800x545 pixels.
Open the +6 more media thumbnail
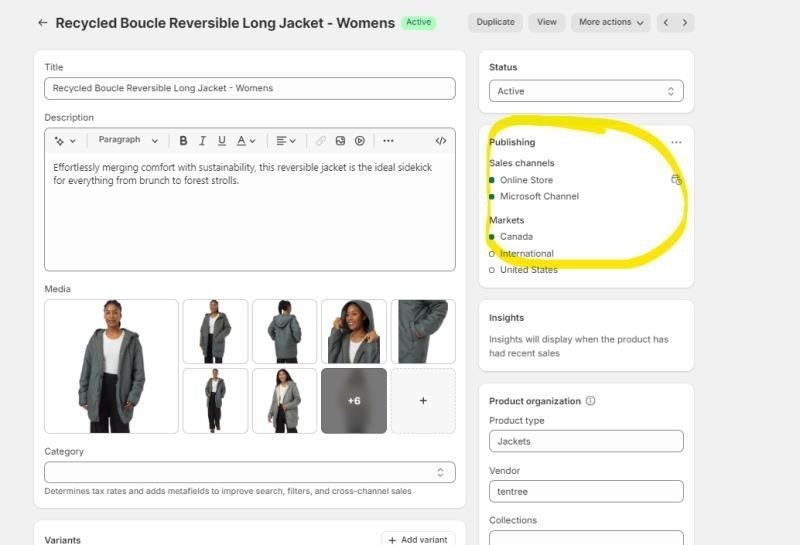click(353, 400)
